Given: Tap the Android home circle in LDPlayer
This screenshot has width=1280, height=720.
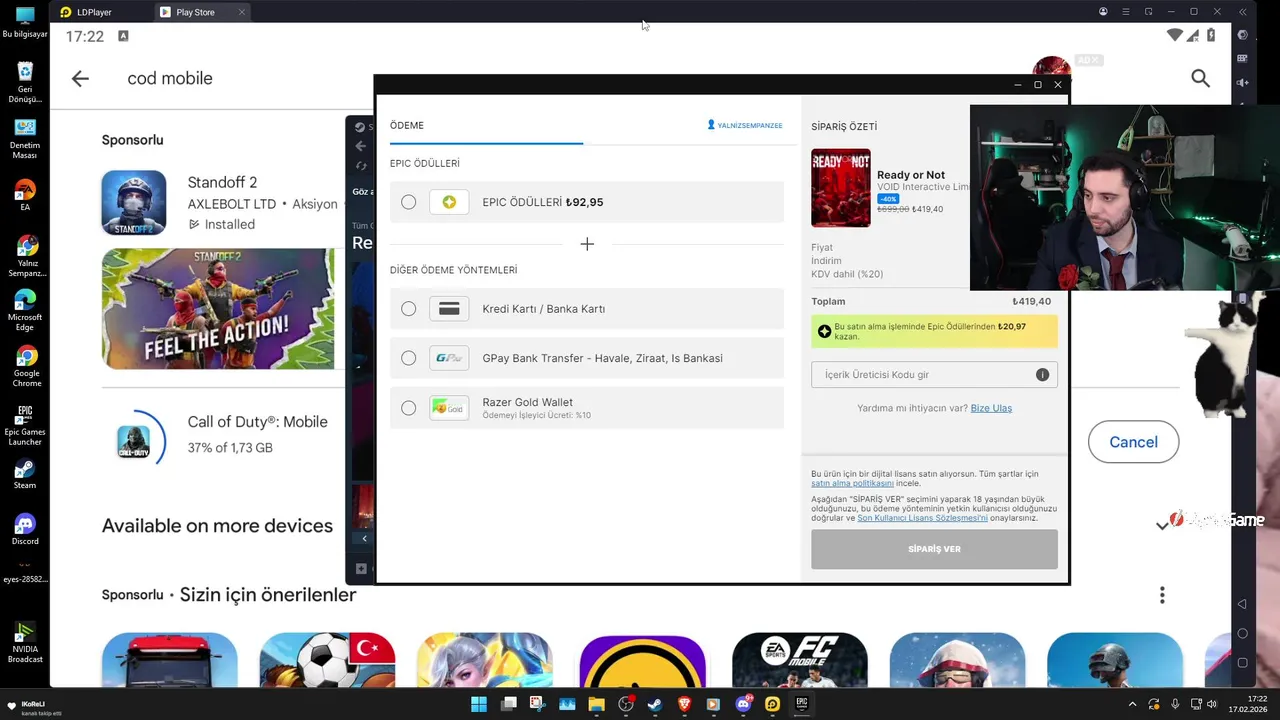Looking at the screenshot, I should pyautogui.click(x=1243, y=633).
